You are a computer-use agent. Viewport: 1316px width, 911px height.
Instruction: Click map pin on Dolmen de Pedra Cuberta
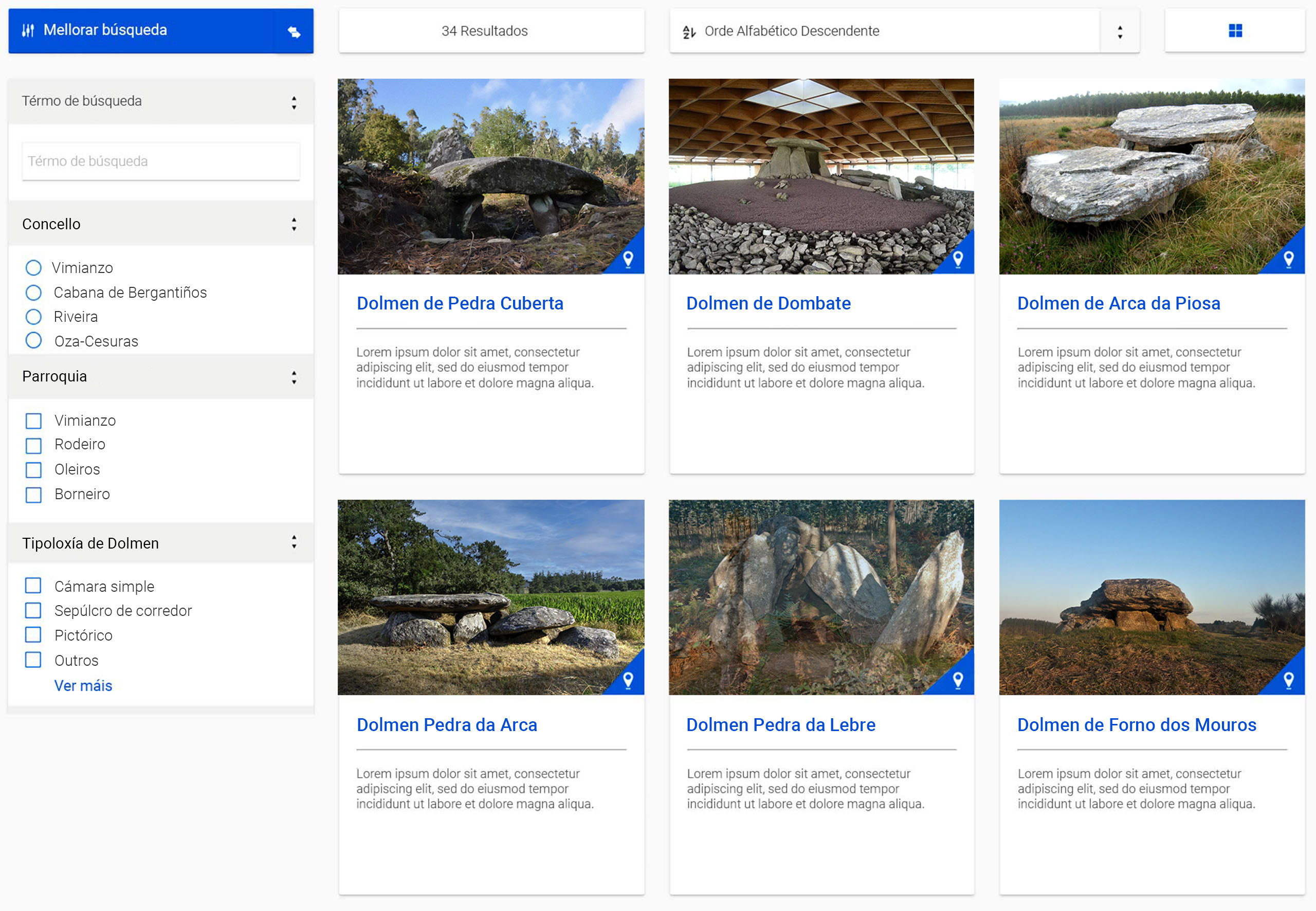point(628,259)
